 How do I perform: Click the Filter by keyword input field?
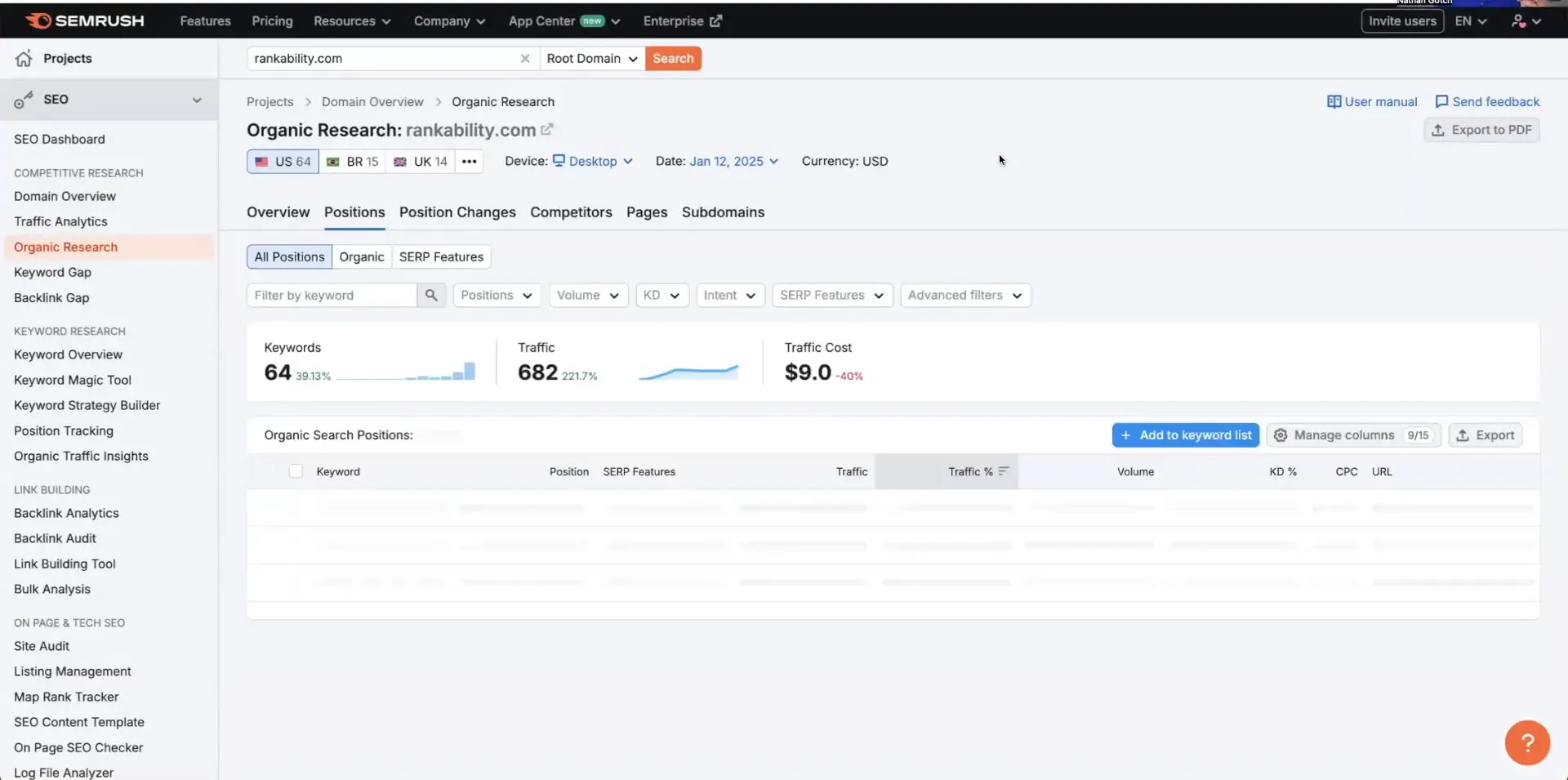click(332, 295)
